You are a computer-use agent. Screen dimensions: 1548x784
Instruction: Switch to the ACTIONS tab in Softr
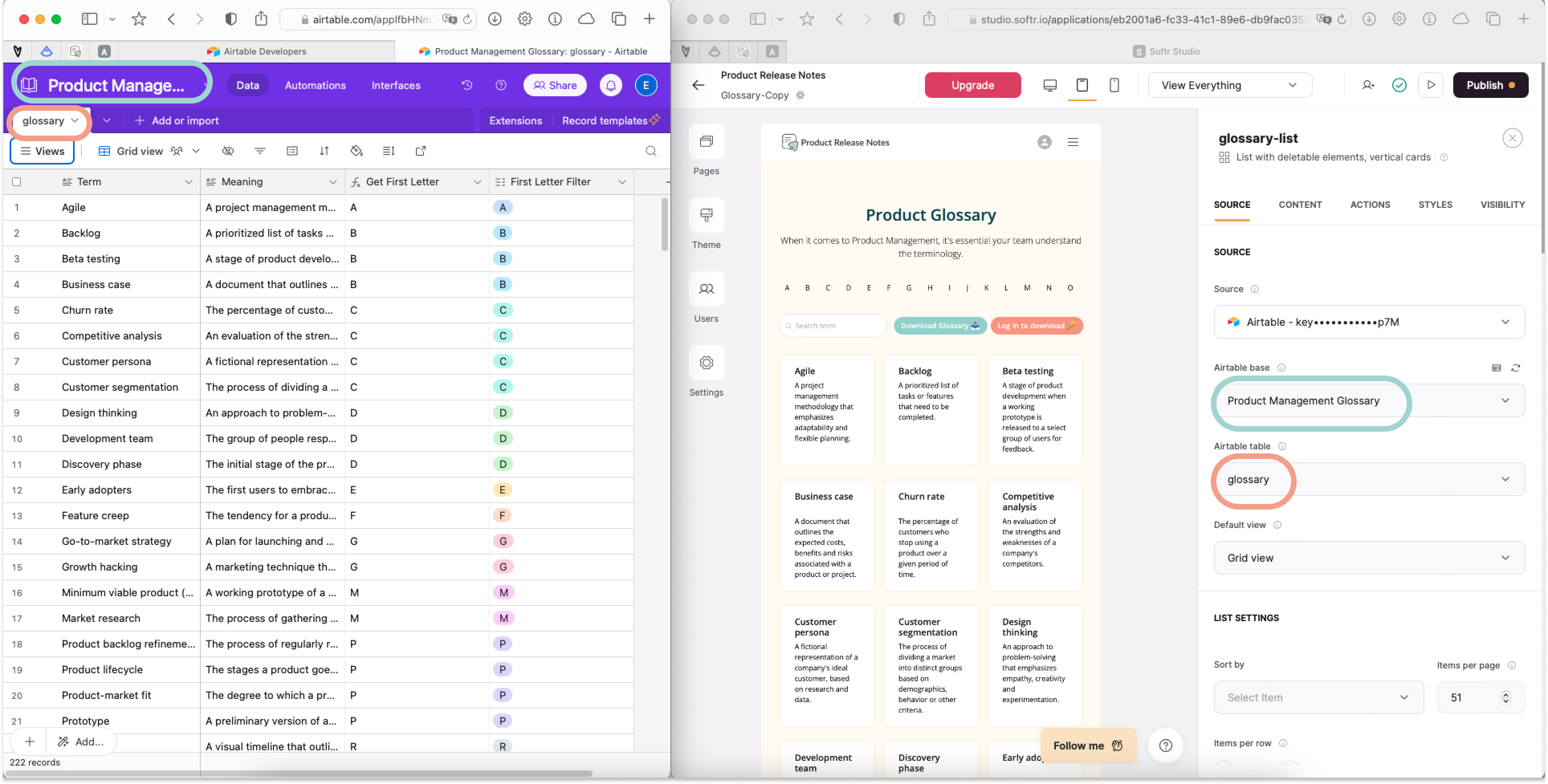coord(1369,205)
